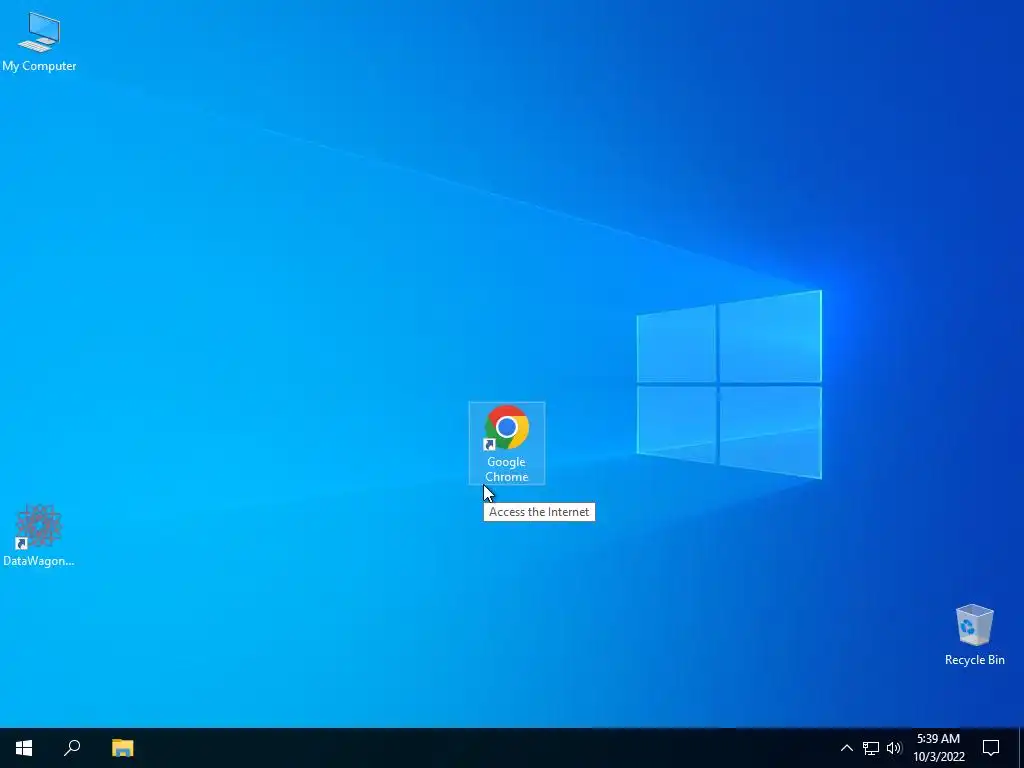The height and width of the screenshot is (768, 1024).
Task: Launch File Explorer from the taskbar
Action: click(x=122, y=748)
